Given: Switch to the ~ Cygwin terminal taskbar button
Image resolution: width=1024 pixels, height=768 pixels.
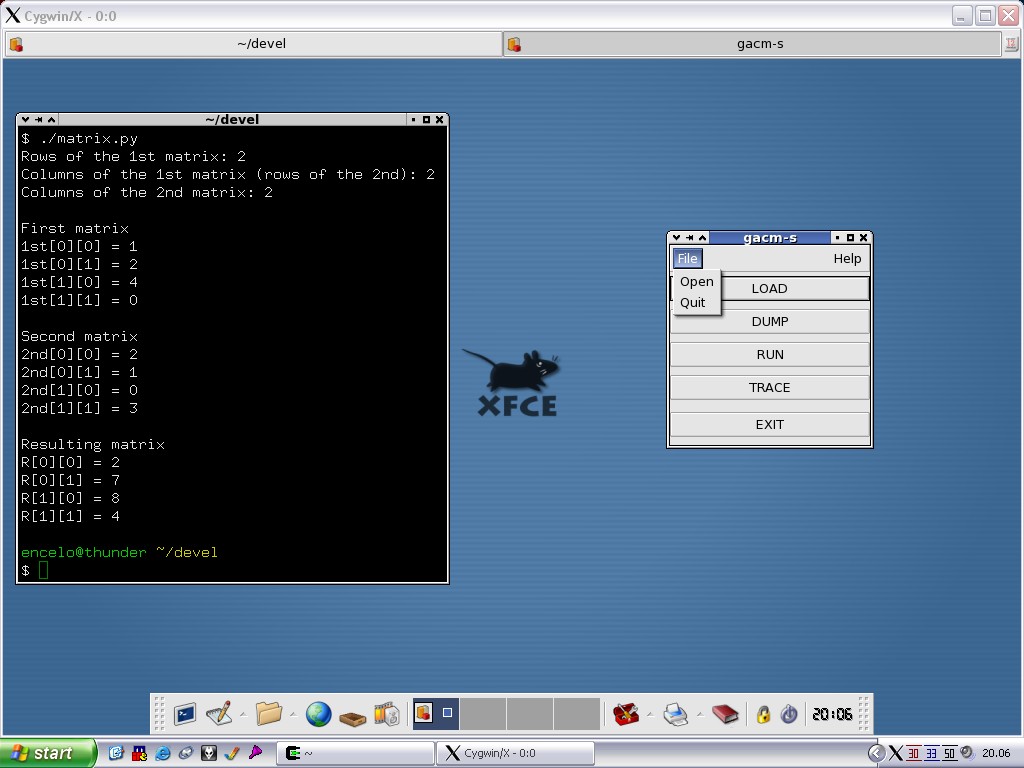Looking at the screenshot, I should tap(356, 753).
